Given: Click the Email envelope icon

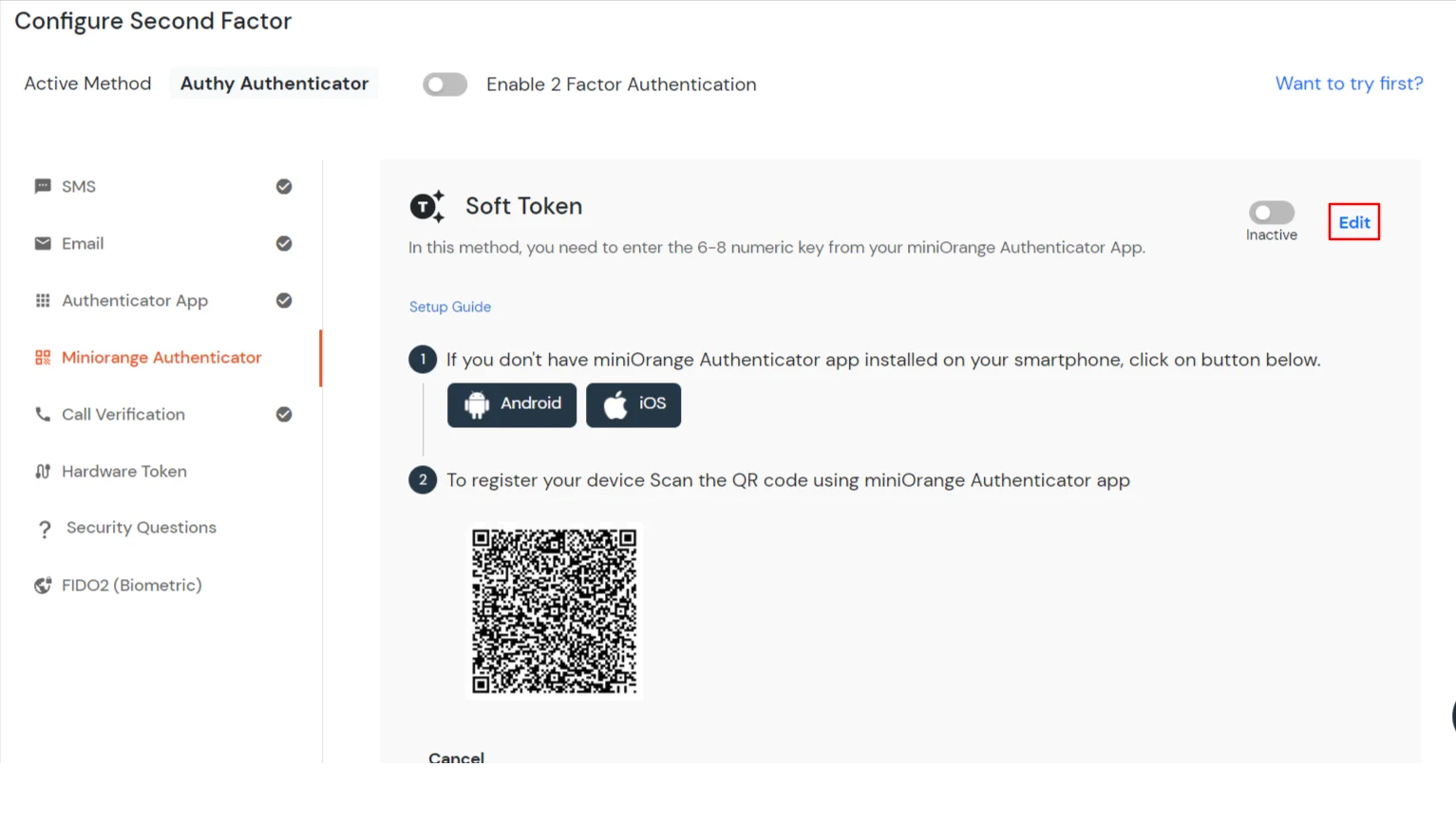Looking at the screenshot, I should pyautogui.click(x=42, y=243).
